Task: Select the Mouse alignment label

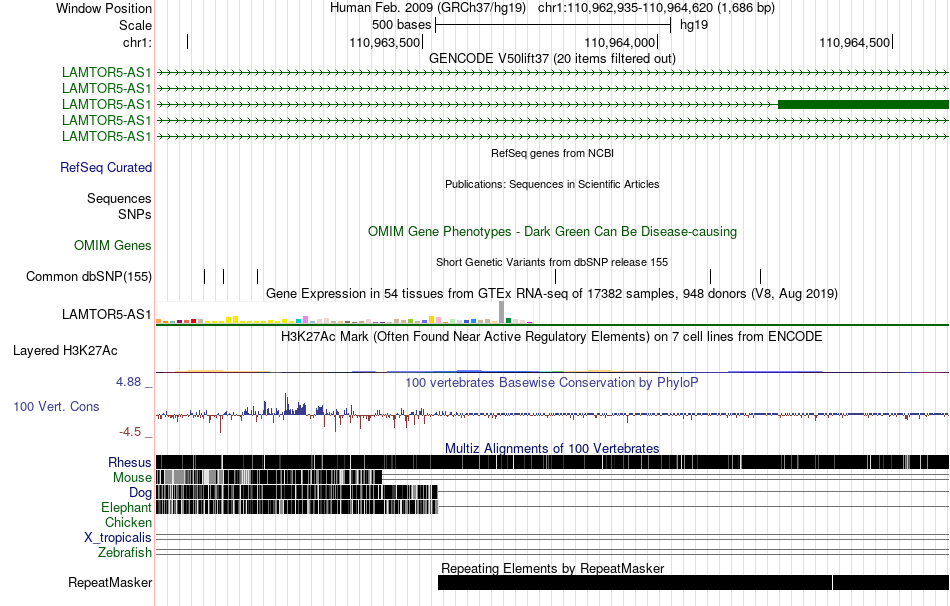Action: [x=132, y=478]
